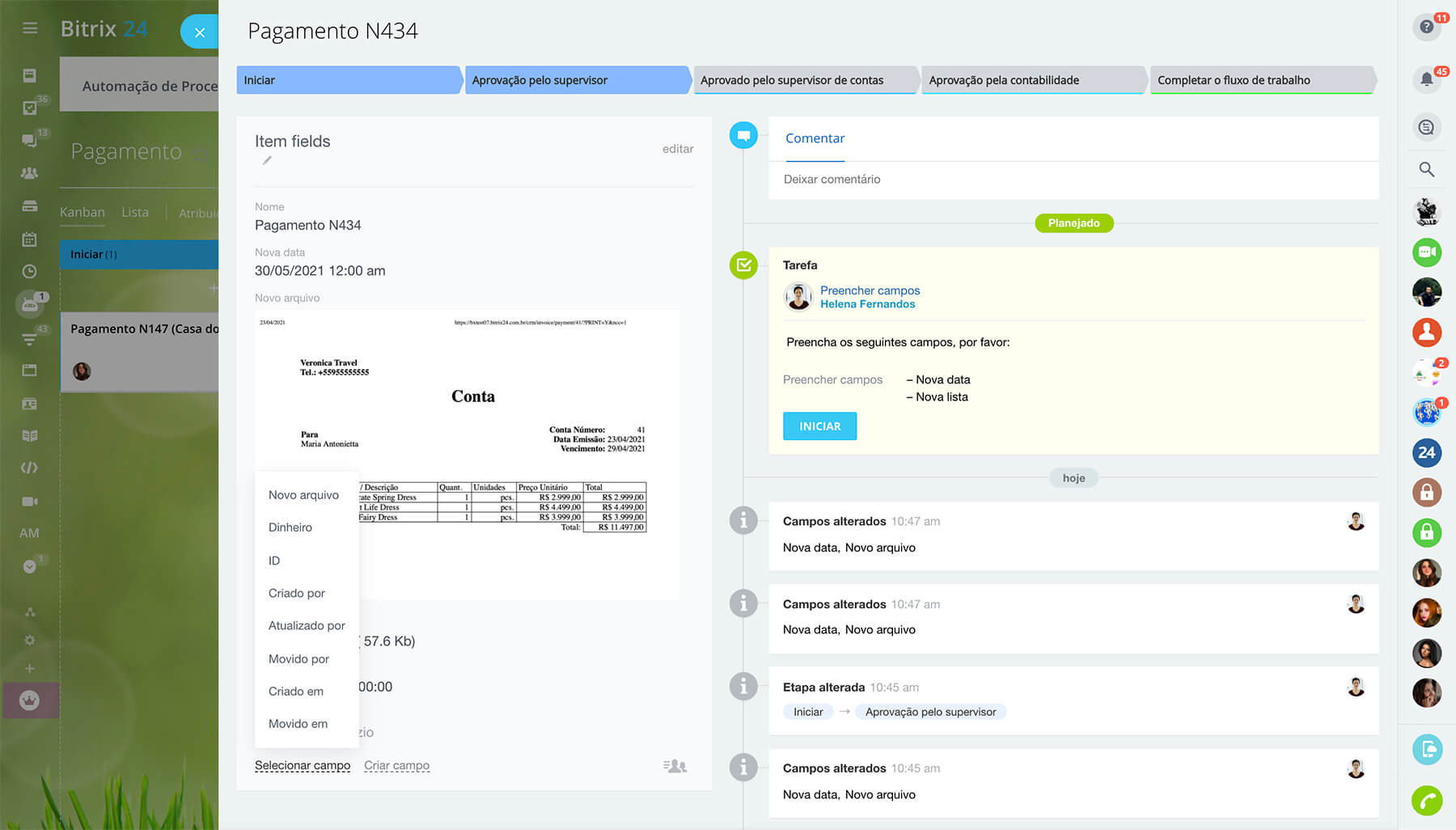This screenshot has width=1456, height=830.
Task: Open the 'Selecionar campo' dropdown
Action: [x=303, y=765]
